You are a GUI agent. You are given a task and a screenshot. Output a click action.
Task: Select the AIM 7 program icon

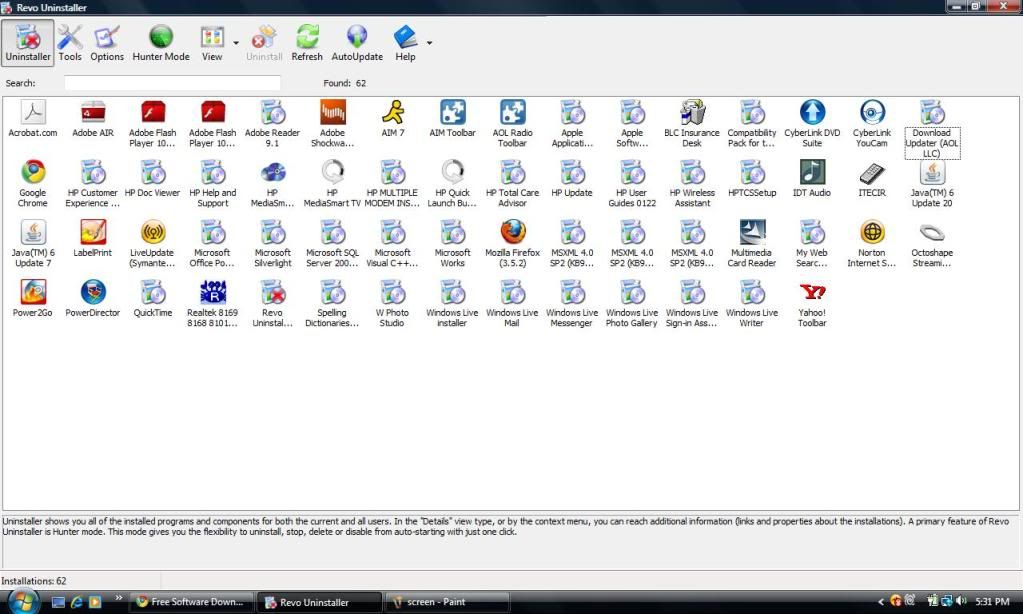393,112
